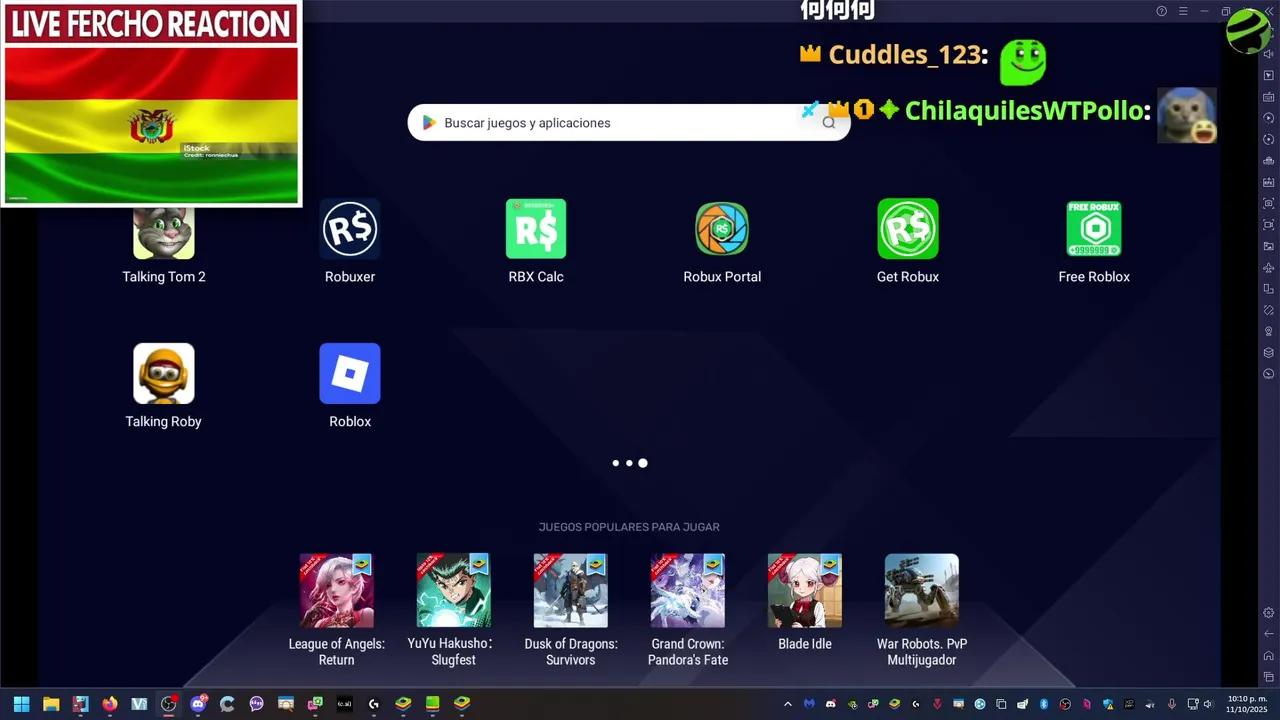1280x720 pixels.
Task: Click the Google Play logo in the search bar
Action: (x=429, y=122)
